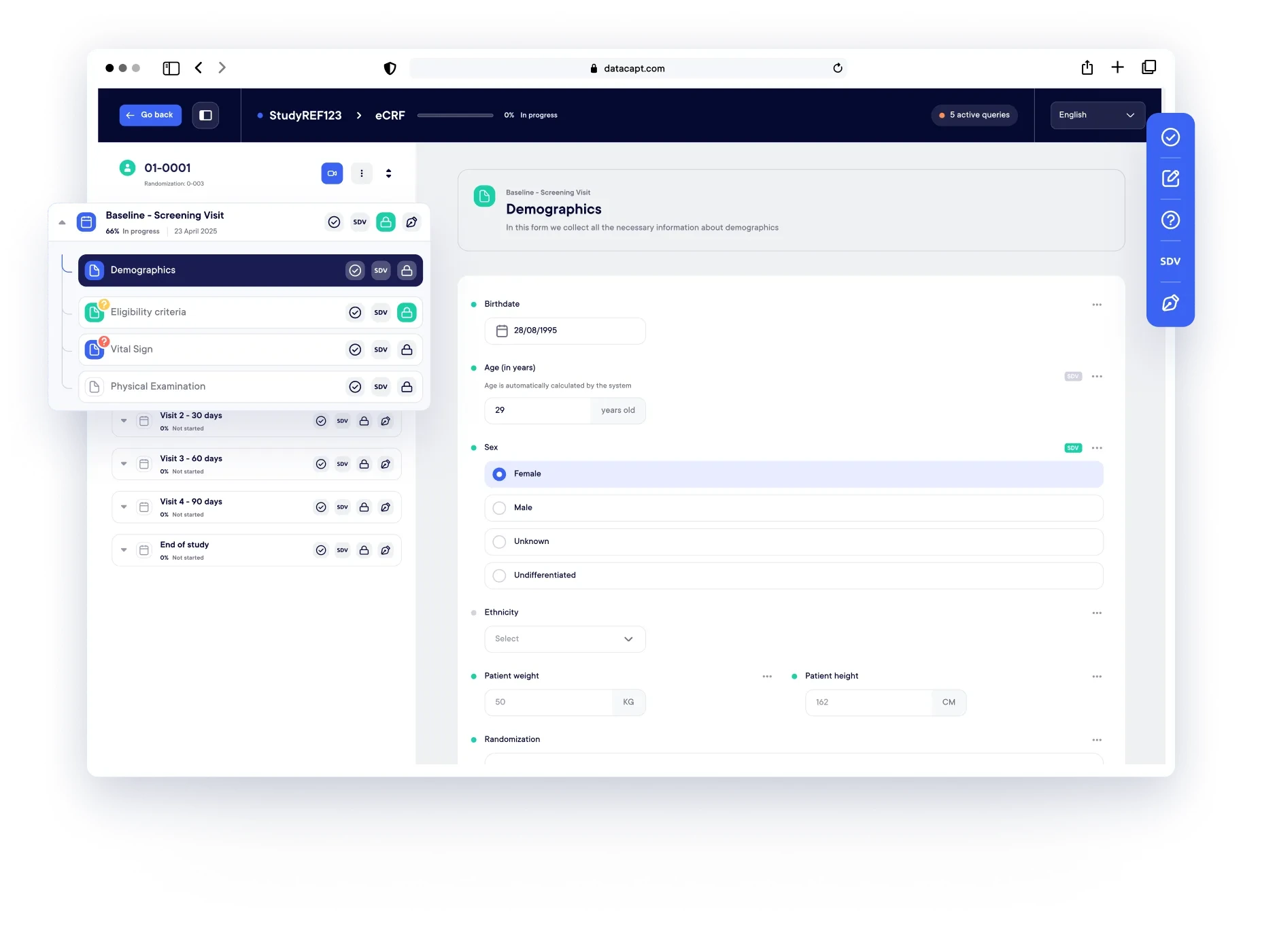1277x952 pixels.
Task: Click the lock icon on Visit 3 - 60 days
Action: point(364,464)
